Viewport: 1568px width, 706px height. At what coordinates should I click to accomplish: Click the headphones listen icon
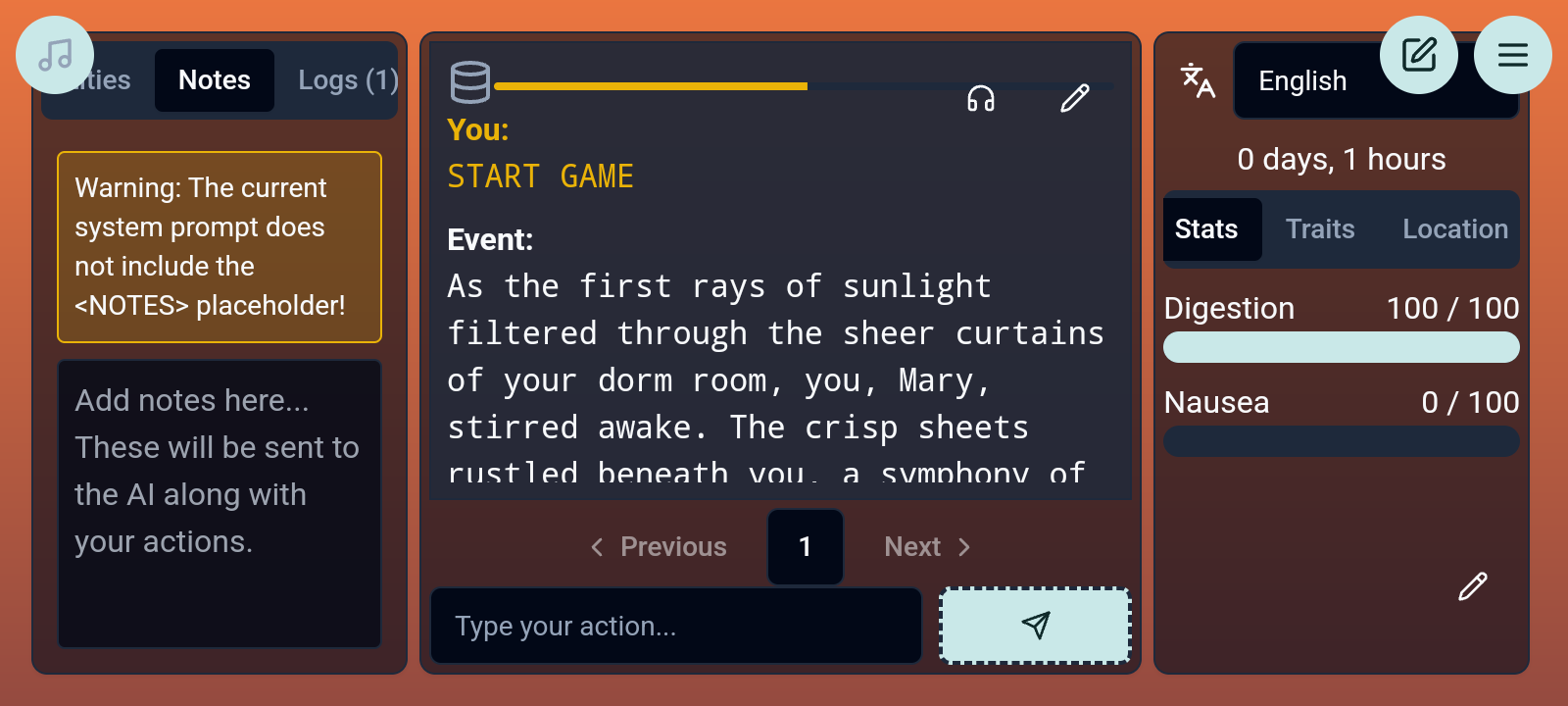[x=980, y=98]
